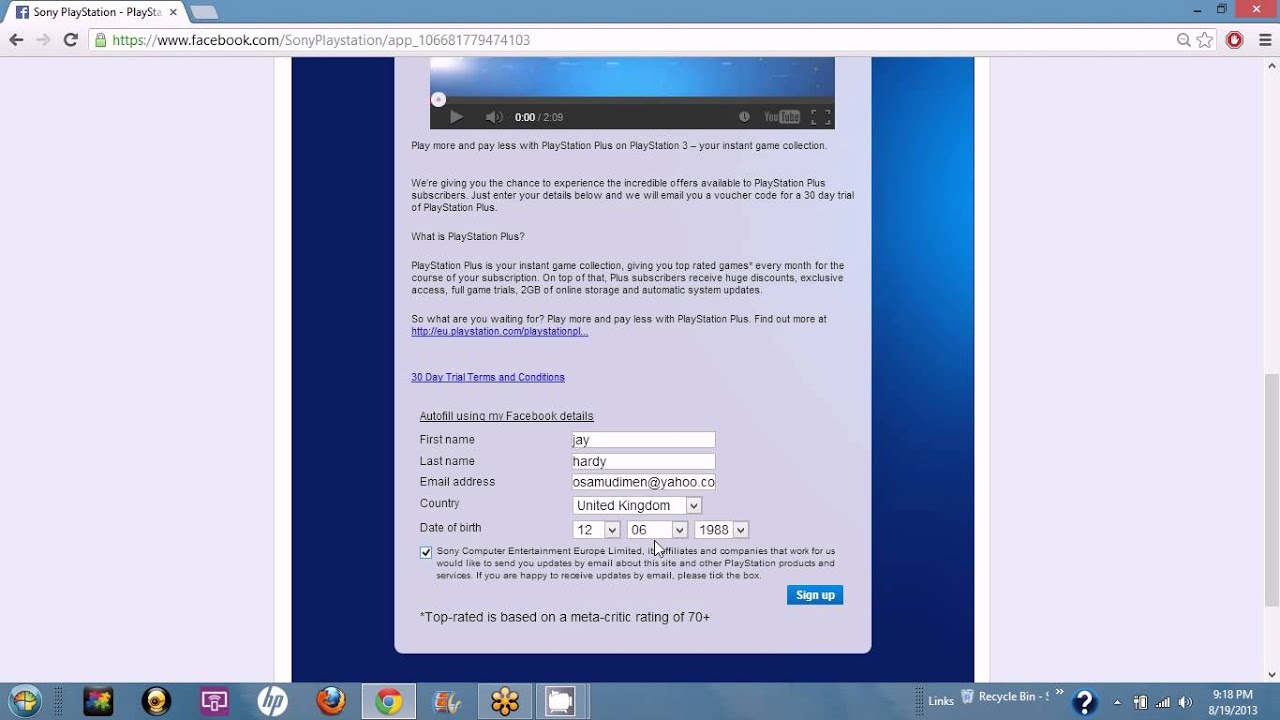Expand the taskbar toolbar chevron
This screenshot has height=720, width=1280.
(x=1059, y=693)
